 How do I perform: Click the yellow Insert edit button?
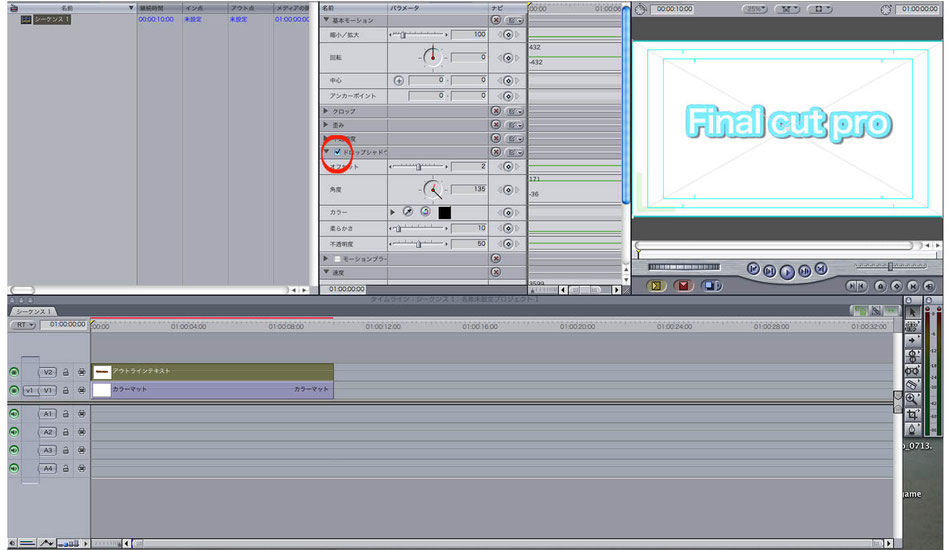click(x=656, y=286)
